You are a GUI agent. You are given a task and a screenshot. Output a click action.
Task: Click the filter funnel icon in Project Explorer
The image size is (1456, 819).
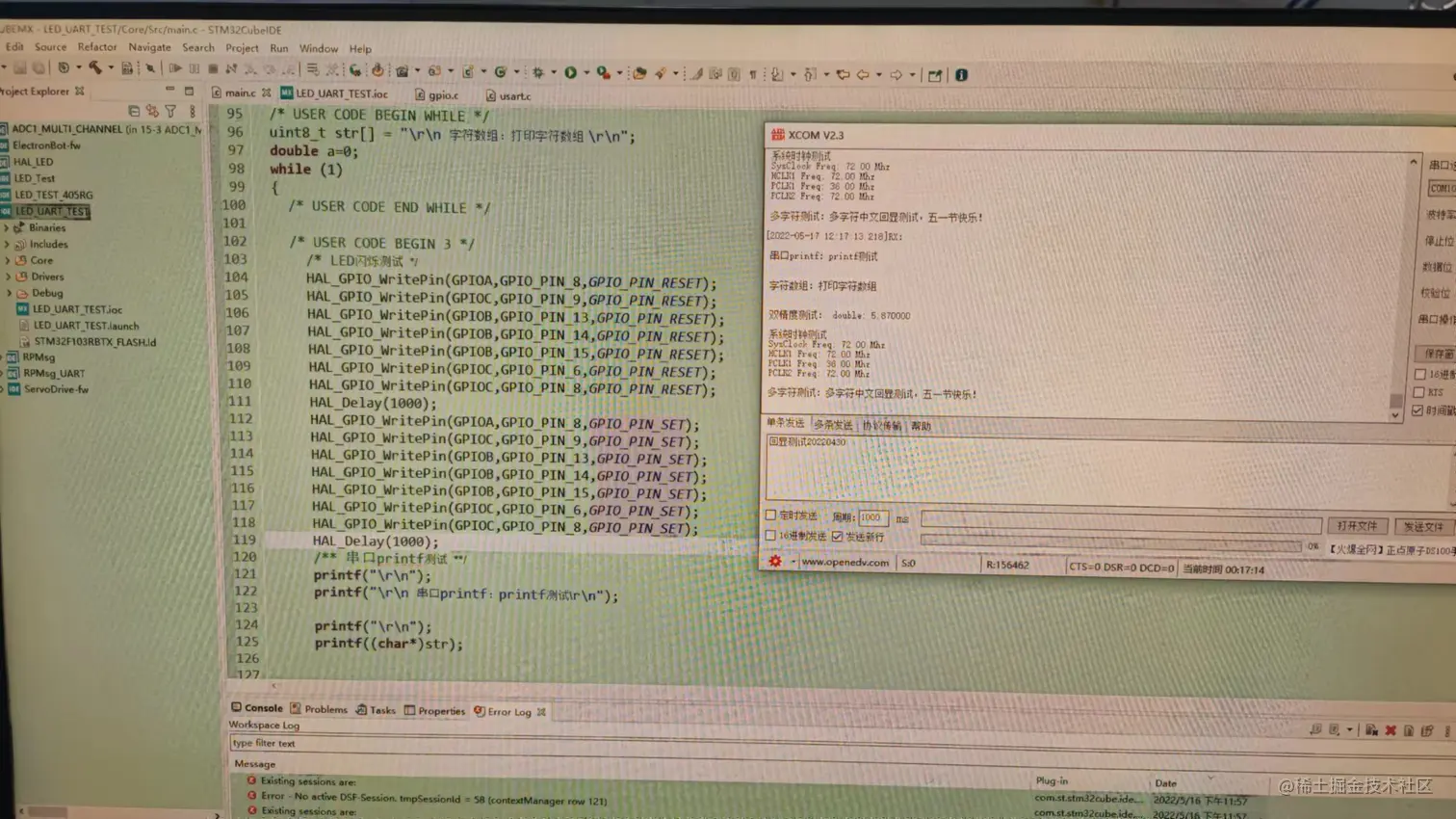(x=170, y=111)
